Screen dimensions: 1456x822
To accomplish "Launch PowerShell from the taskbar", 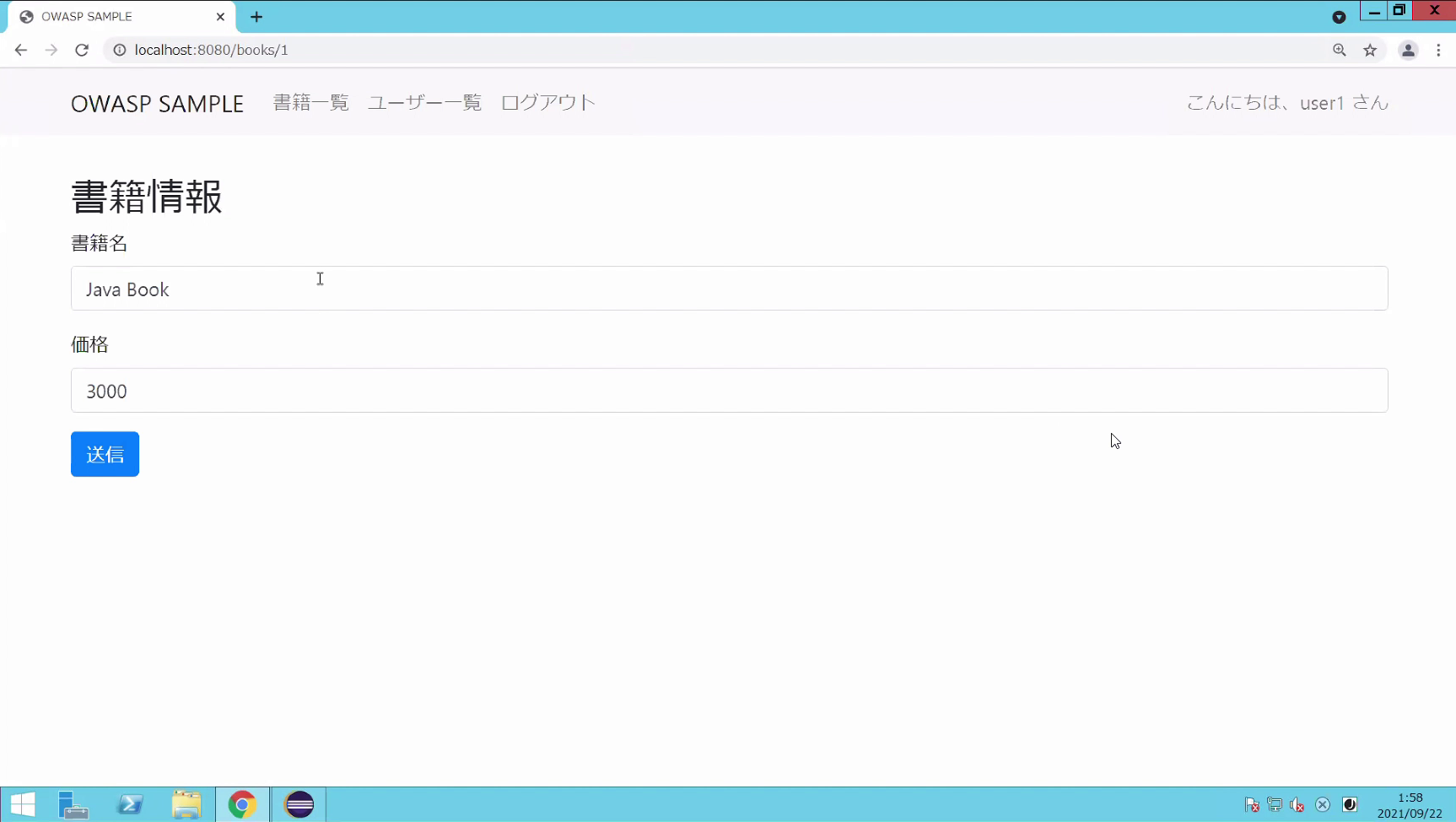I will 130,804.
